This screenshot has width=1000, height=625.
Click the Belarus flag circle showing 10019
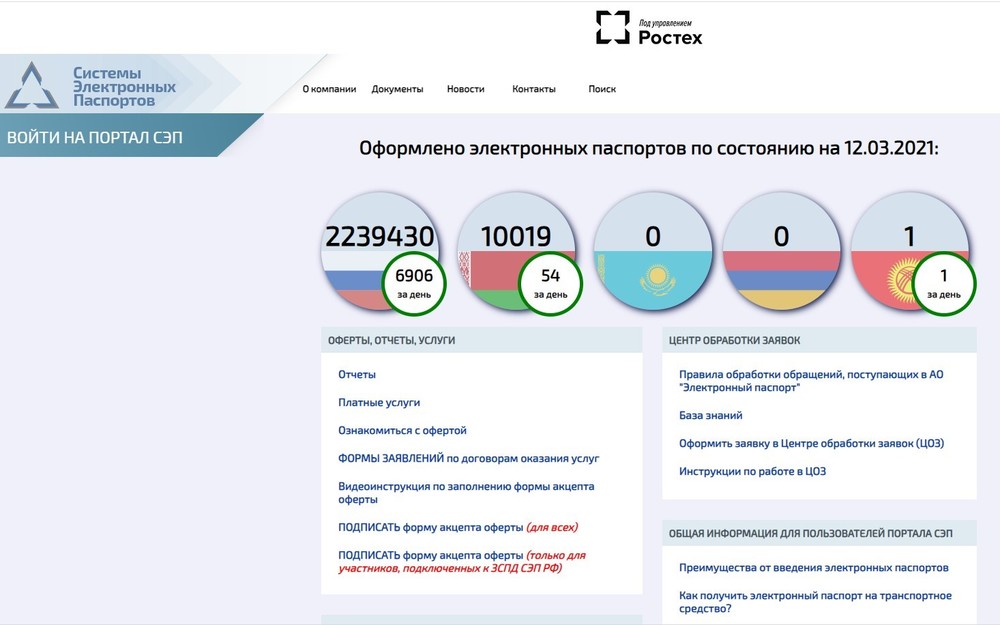[500, 240]
